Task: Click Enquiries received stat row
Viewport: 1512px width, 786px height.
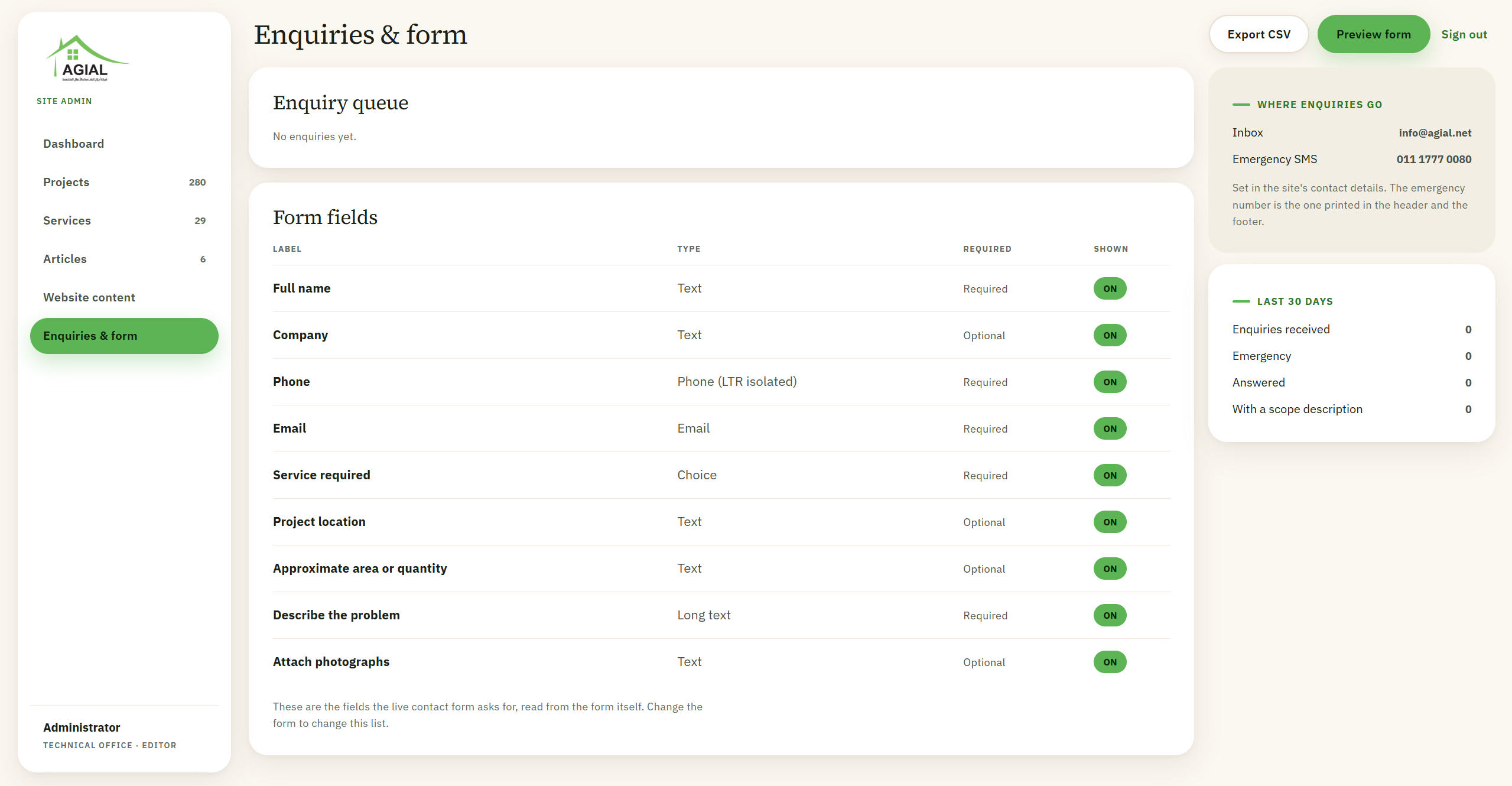Action: (x=1351, y=329)
